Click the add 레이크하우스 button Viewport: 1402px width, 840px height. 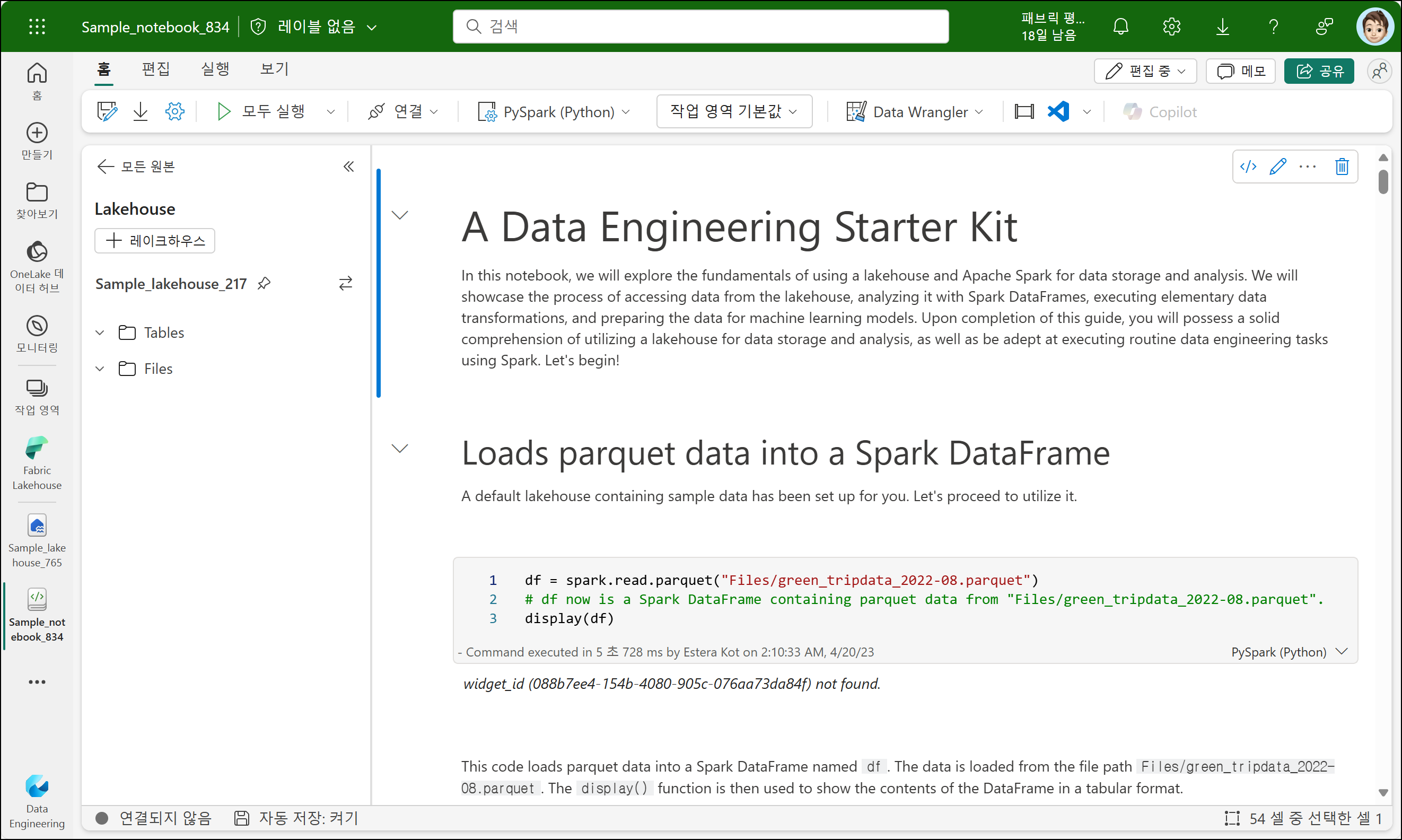tap(154, 241)
